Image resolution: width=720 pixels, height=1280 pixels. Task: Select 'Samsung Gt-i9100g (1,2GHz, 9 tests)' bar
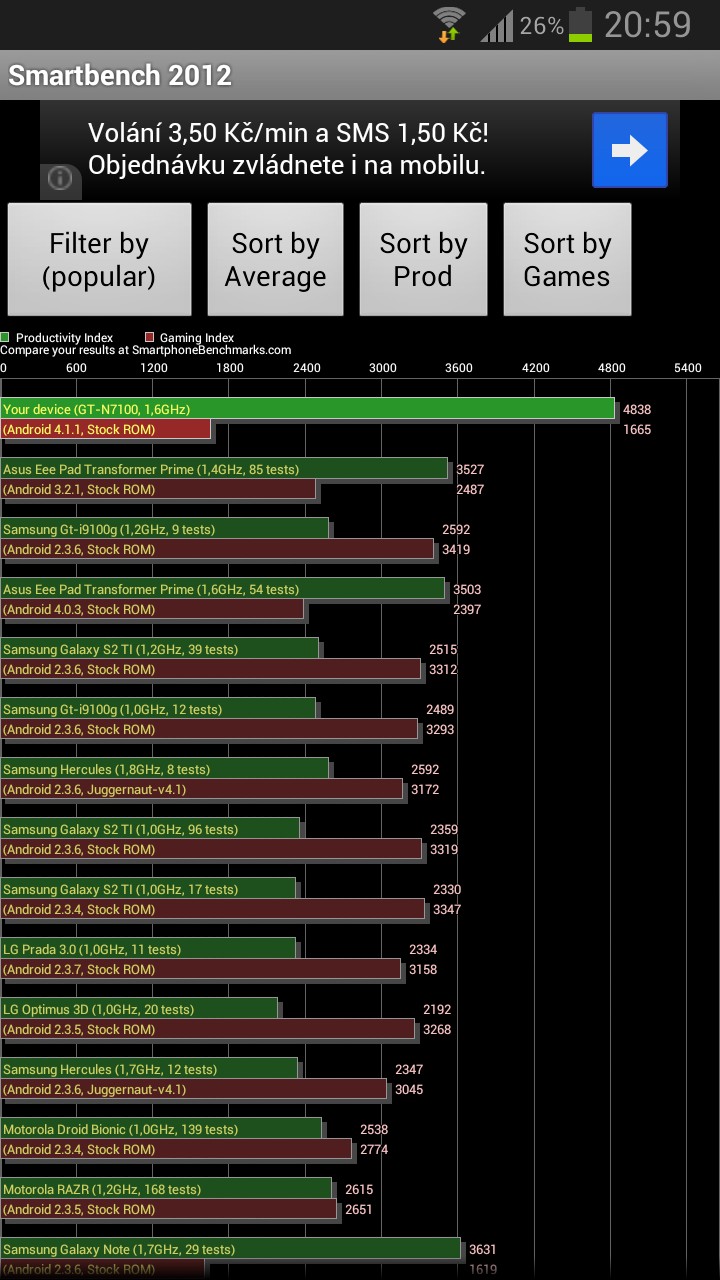click(x=164, y=529)
